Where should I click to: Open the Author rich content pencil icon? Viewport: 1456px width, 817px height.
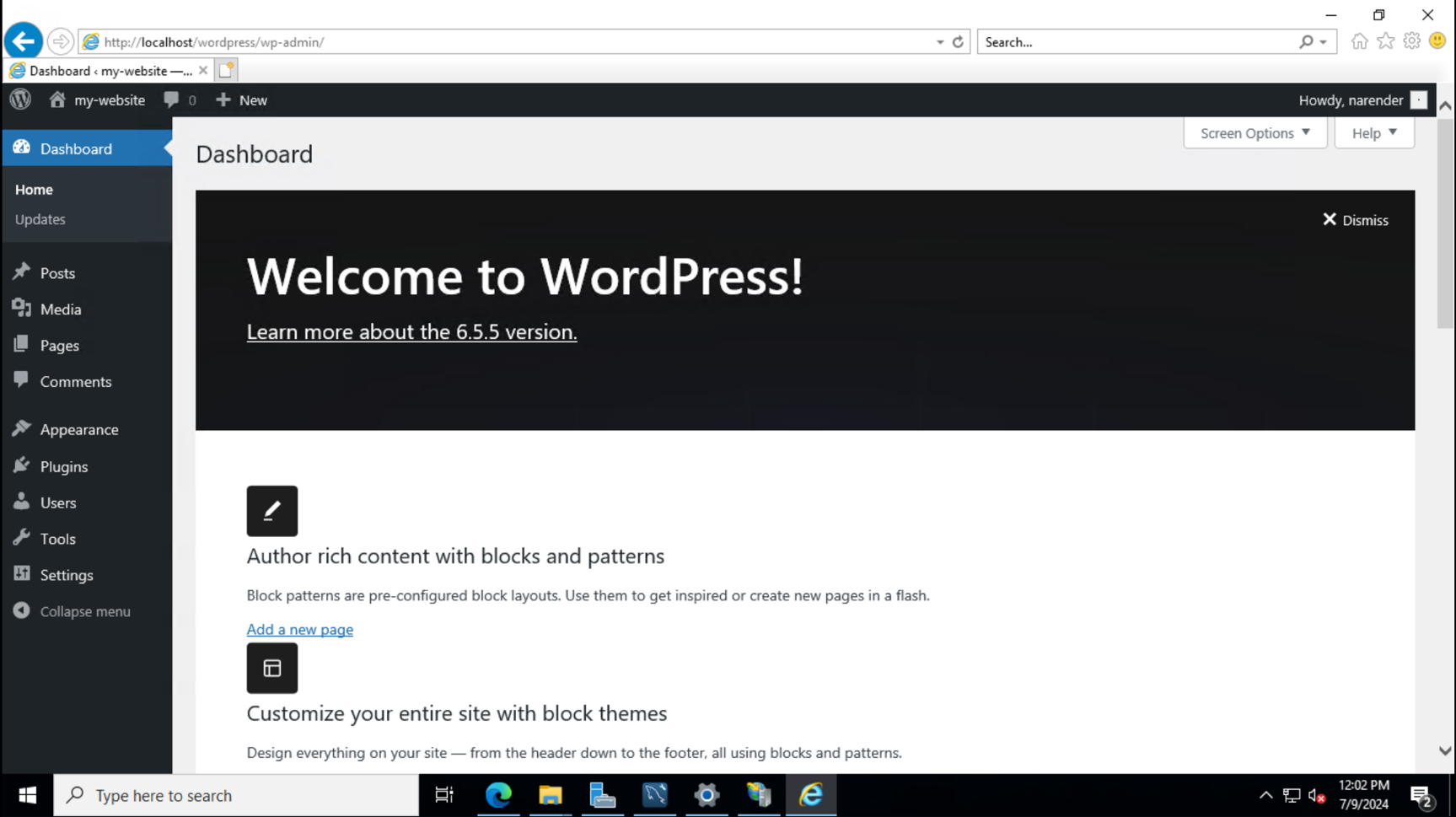click(x=271, y=510)
